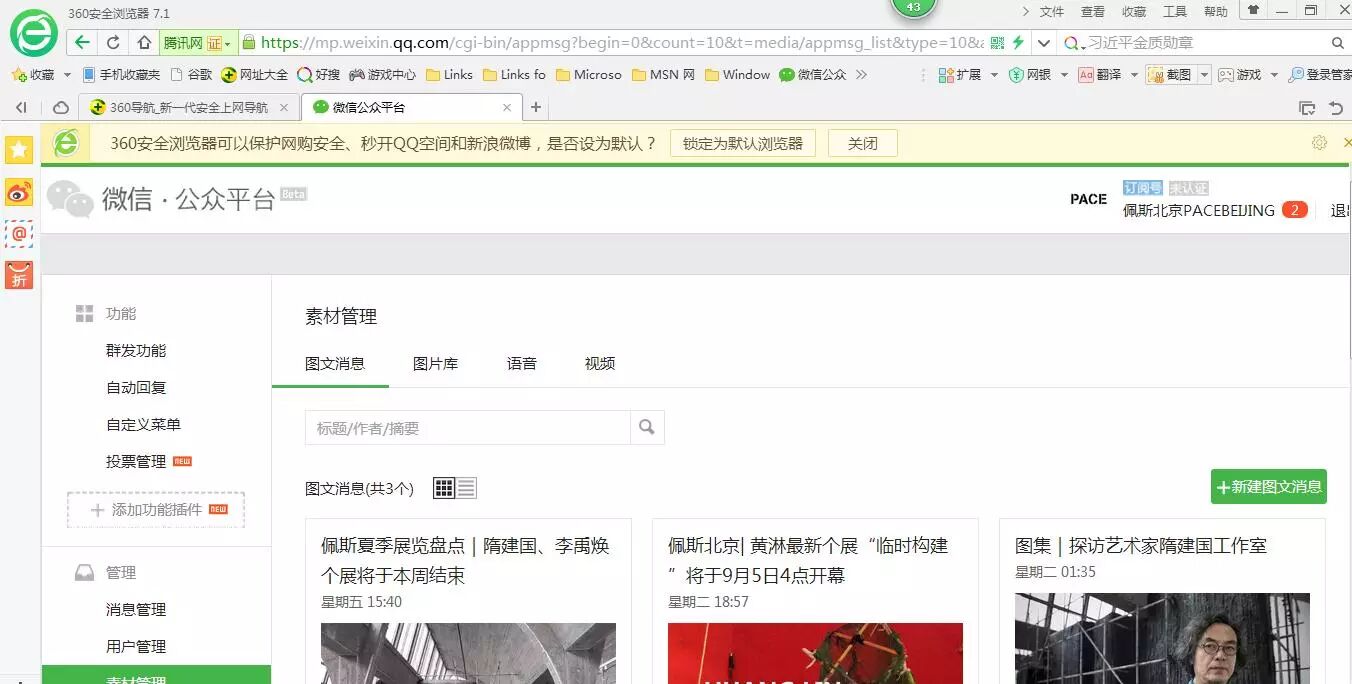The width and height of the screenshot is (1352, 684).
Task: Click 锁定为默认浏览器 button
Action: [x=743, y=143]
